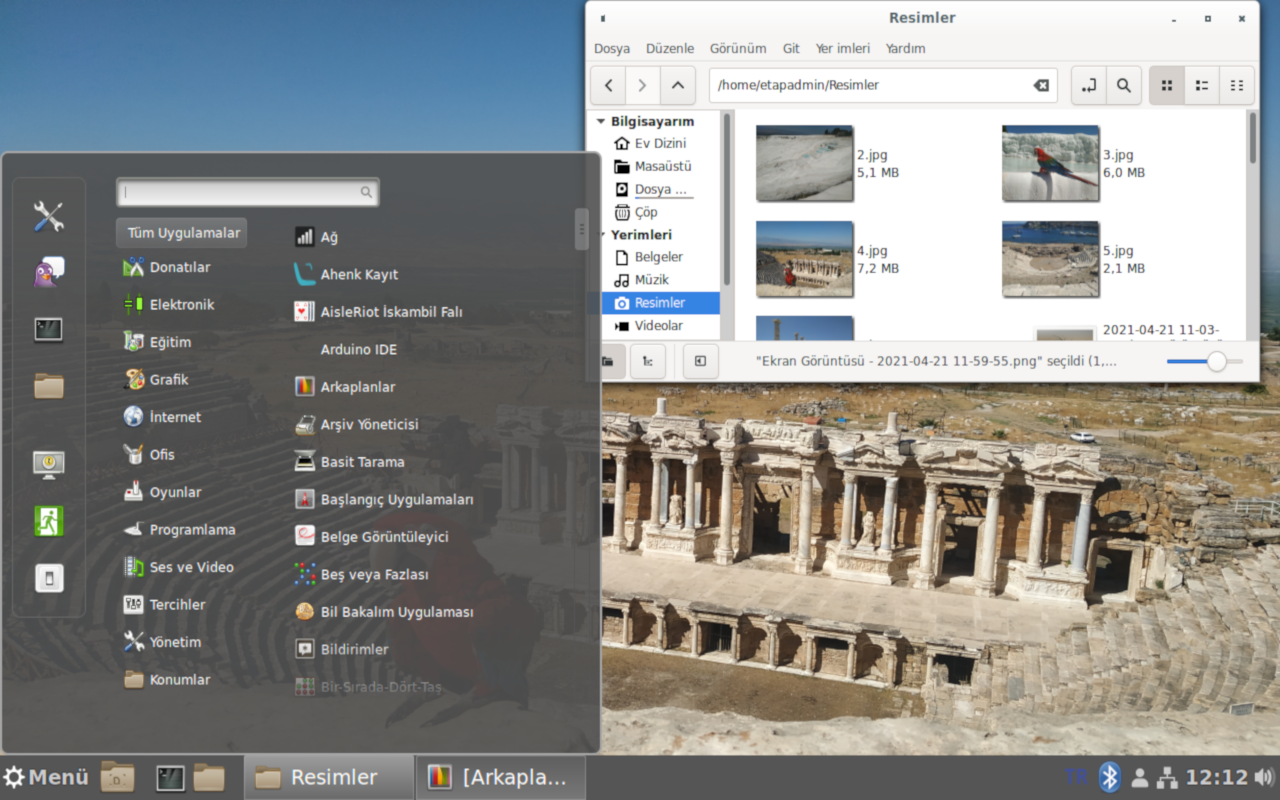This screenshot has width=1280, height=800.
Task: Collapse the Yerimleri section
Action: coord(600,234)
